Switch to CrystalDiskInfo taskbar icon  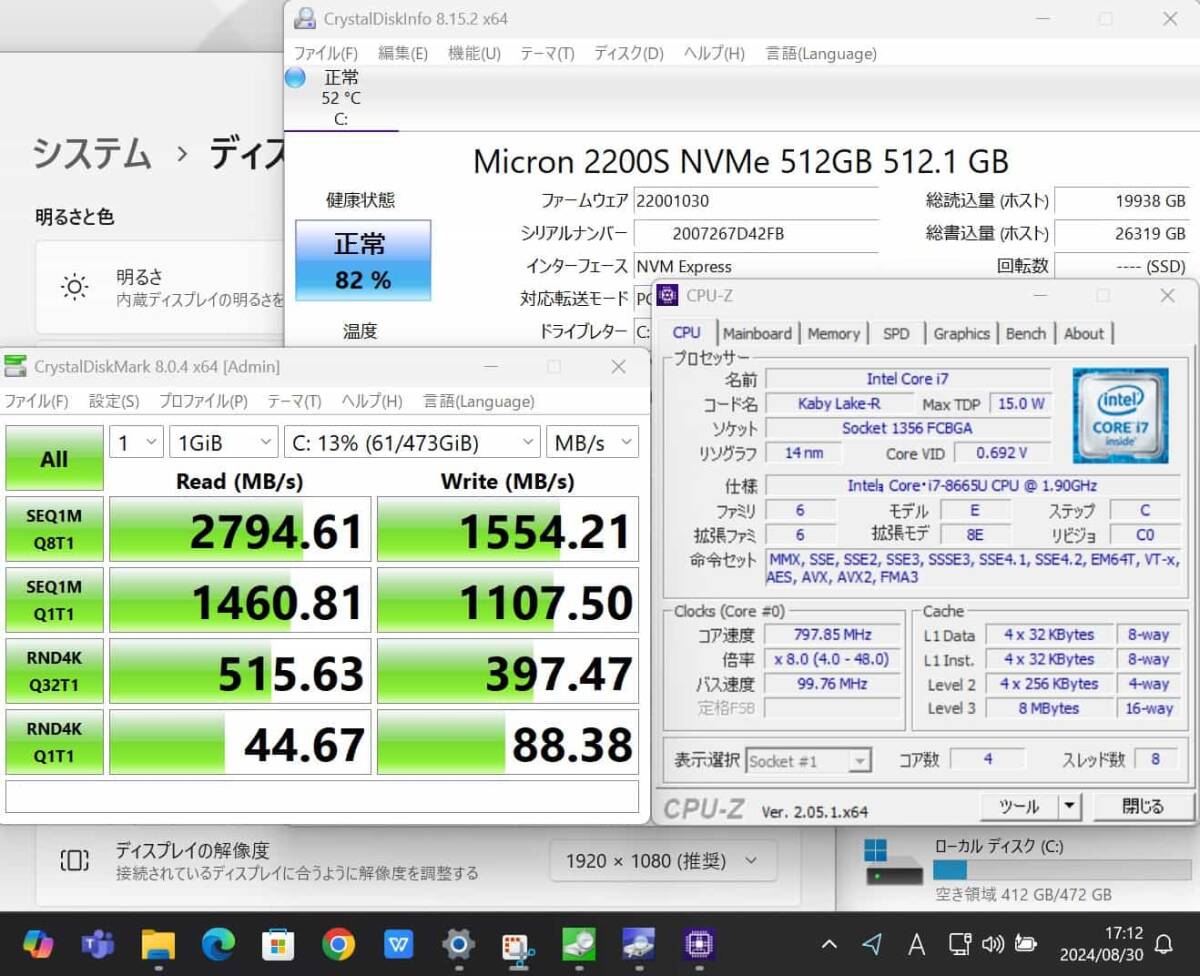(x=638, y=943)
